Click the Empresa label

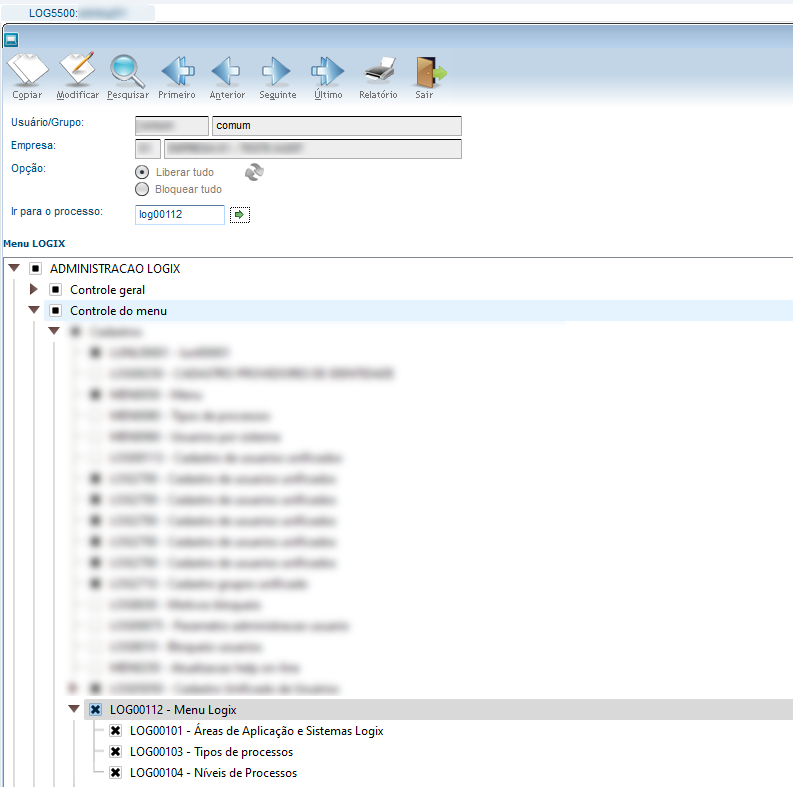click(x=33, y=145)
